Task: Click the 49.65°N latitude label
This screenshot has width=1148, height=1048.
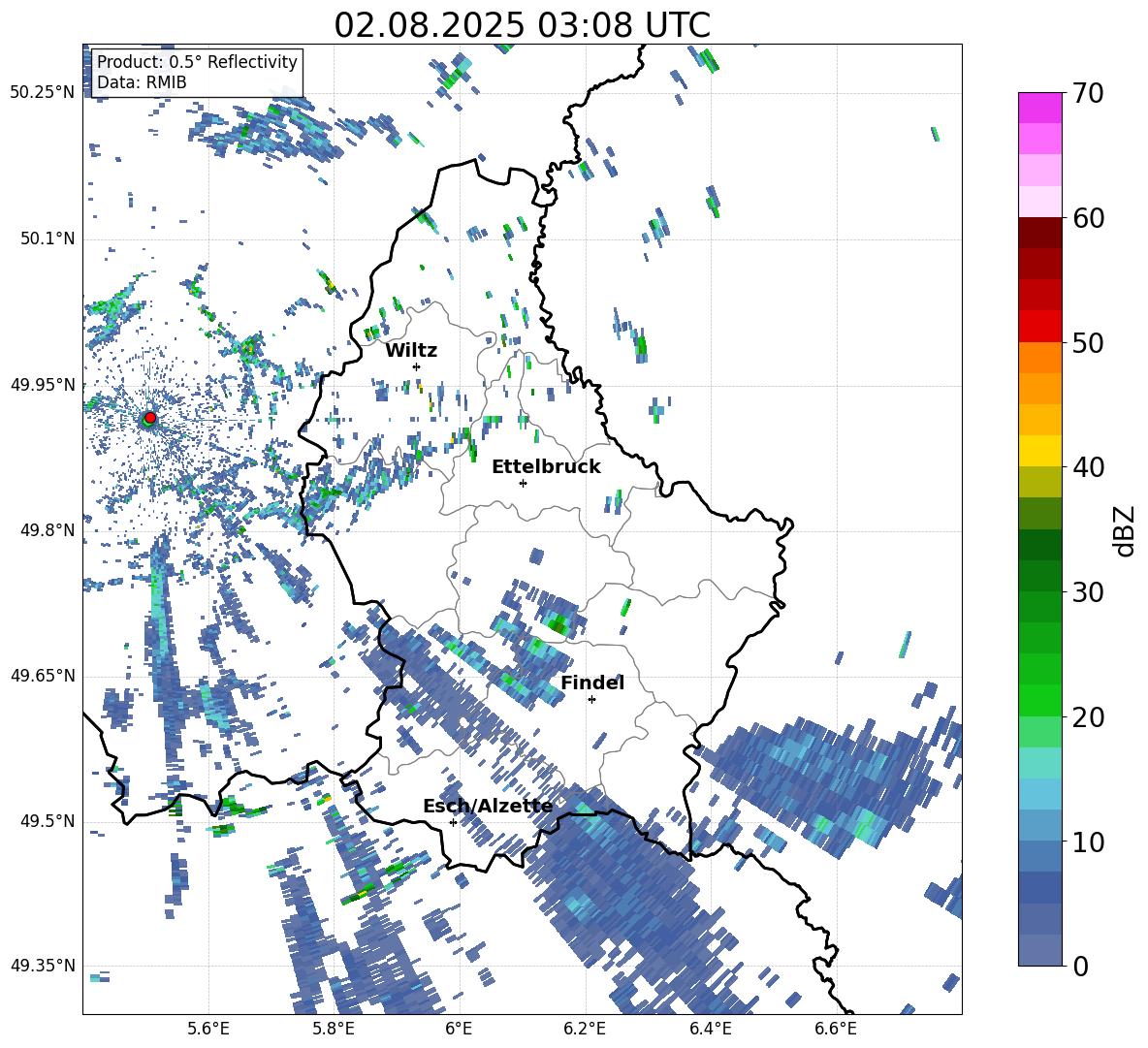Action: pyautogui.click(x=43, y=675)
